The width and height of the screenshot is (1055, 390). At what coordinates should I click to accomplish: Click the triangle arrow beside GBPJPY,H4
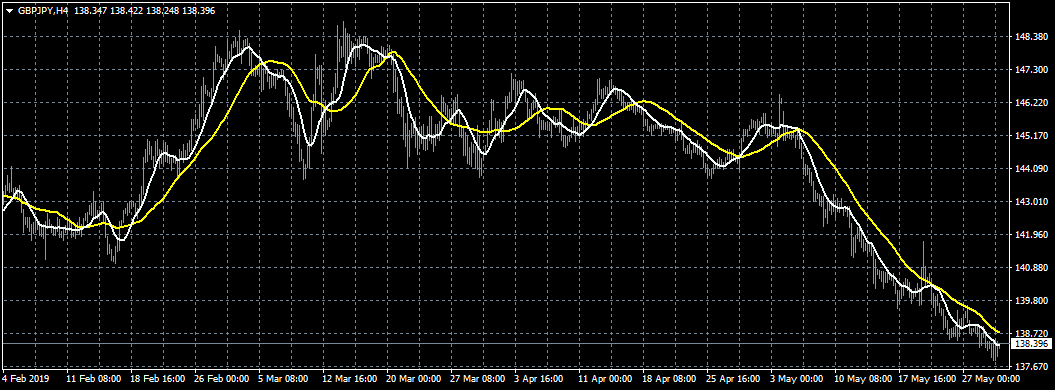9,11
